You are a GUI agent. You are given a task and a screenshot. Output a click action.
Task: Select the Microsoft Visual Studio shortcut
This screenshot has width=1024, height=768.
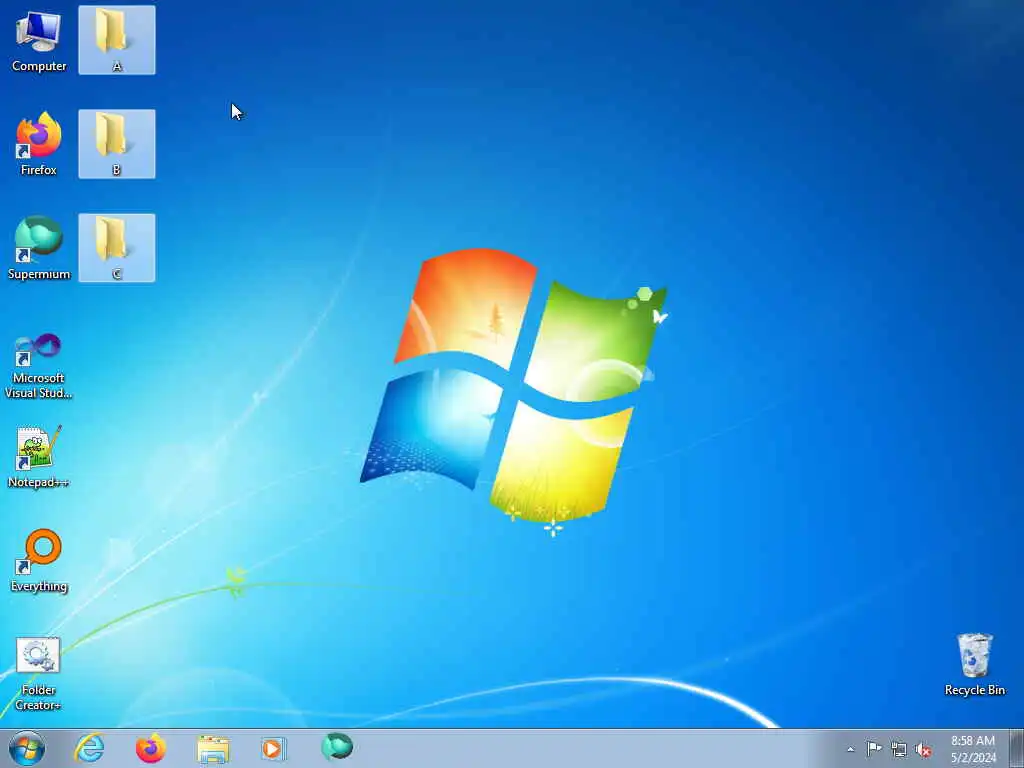39,366
